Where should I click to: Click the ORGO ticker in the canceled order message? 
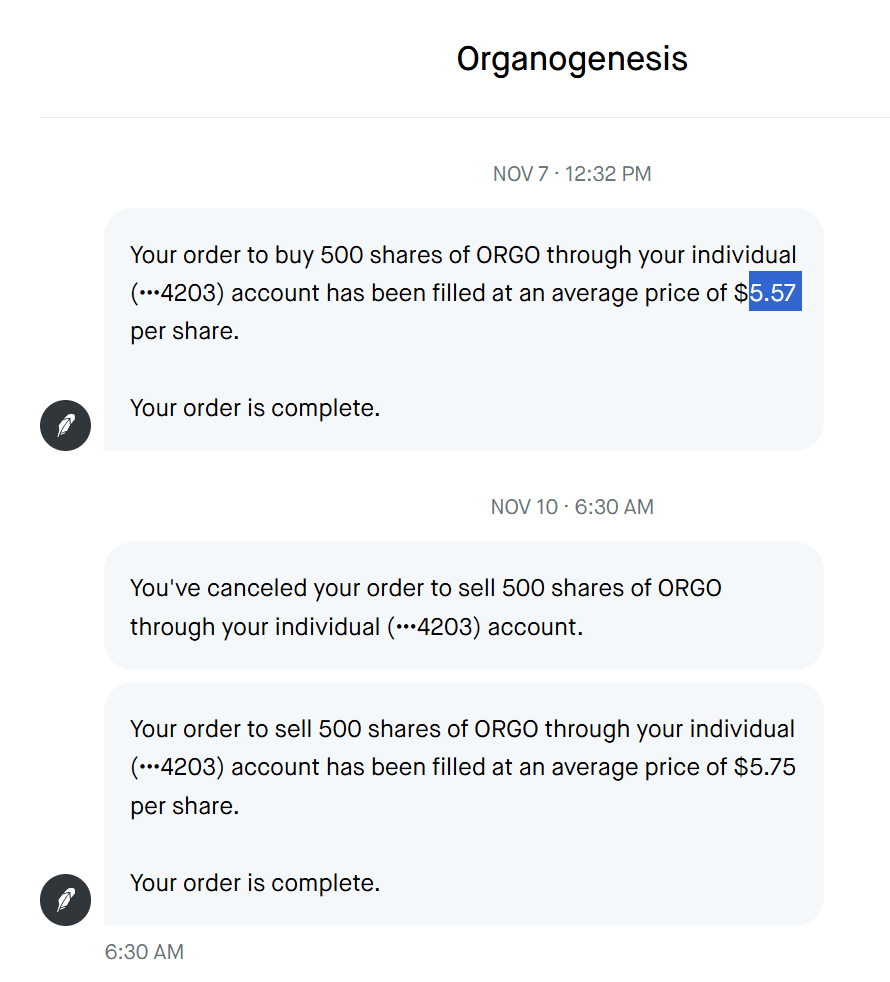[x=689, y=588]
